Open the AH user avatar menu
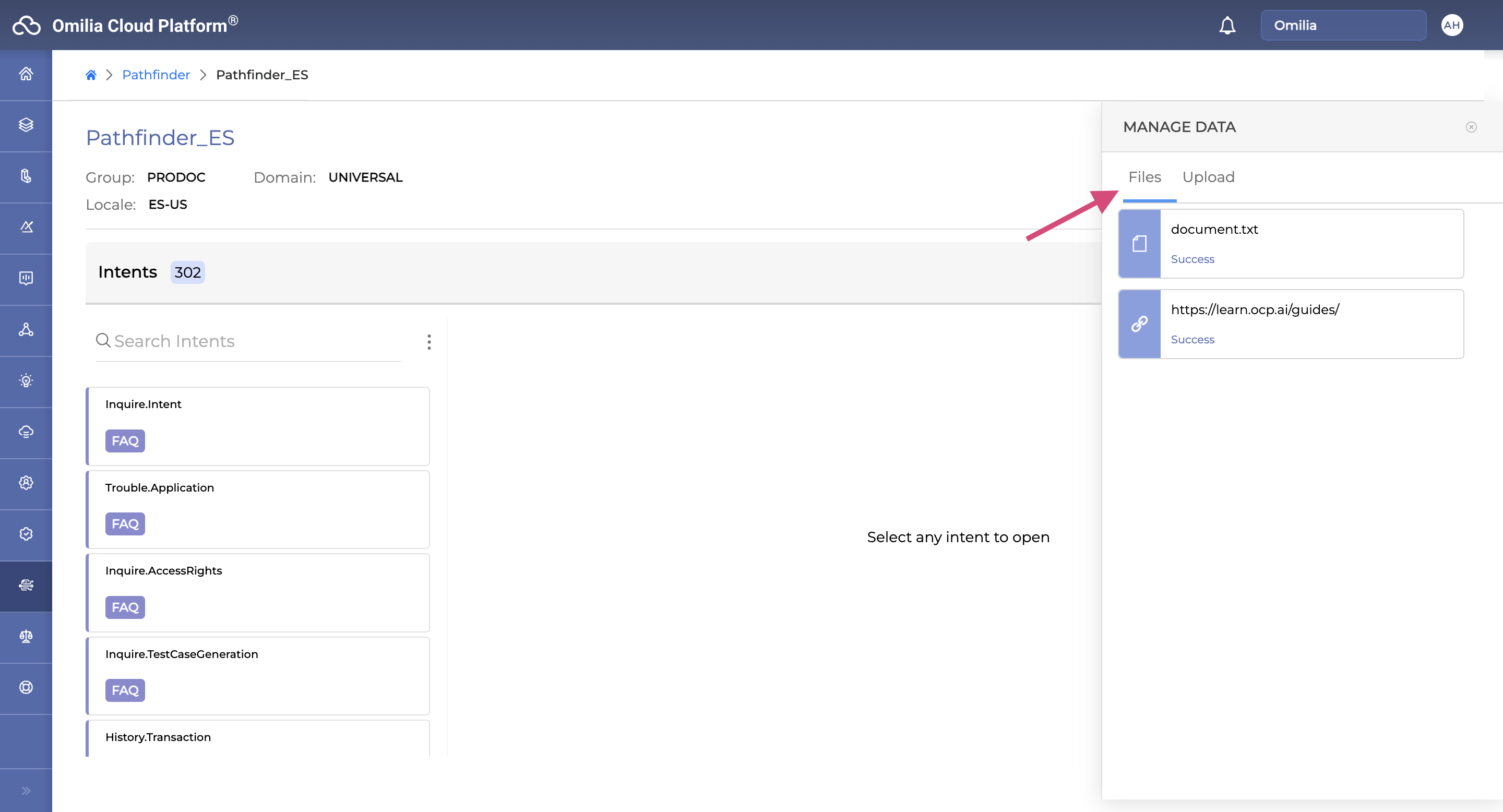Viewport: 1503px width, 812px height. click(1452, 25)
